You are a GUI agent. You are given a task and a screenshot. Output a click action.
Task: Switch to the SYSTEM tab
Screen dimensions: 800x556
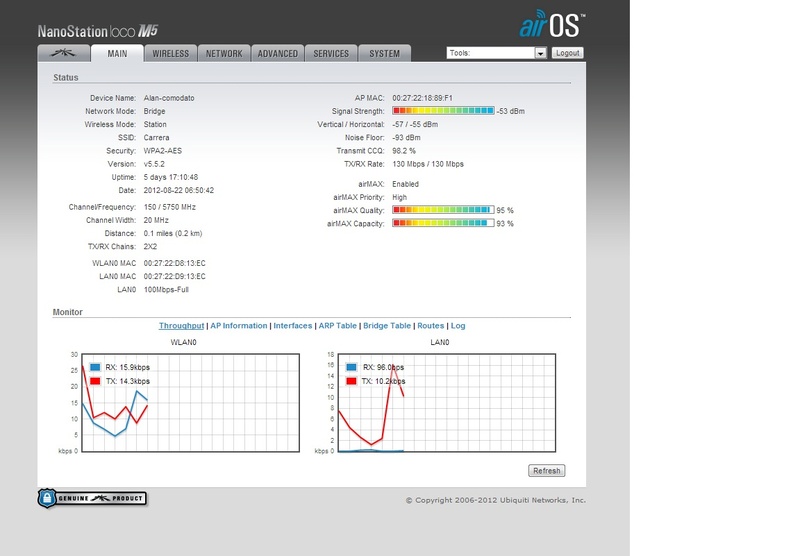pos(385,53)
